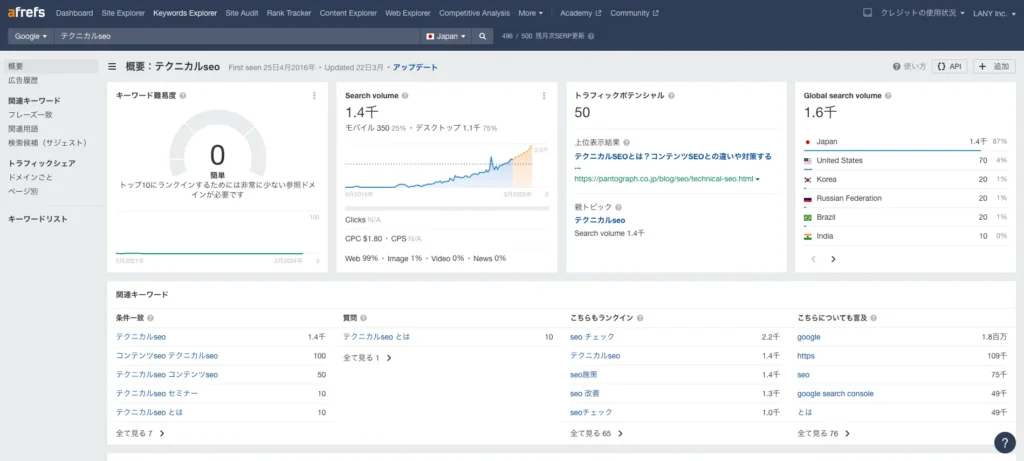
Task: Open Community external link
Action: click(x=634, y=13)
